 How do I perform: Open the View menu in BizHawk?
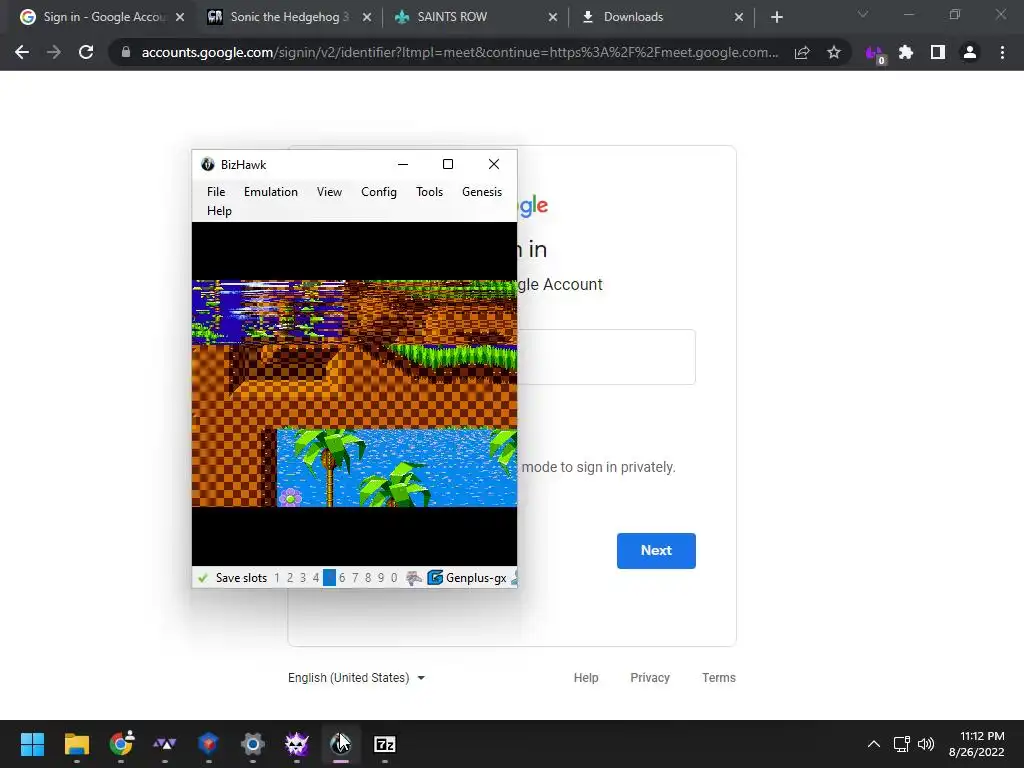329,191
